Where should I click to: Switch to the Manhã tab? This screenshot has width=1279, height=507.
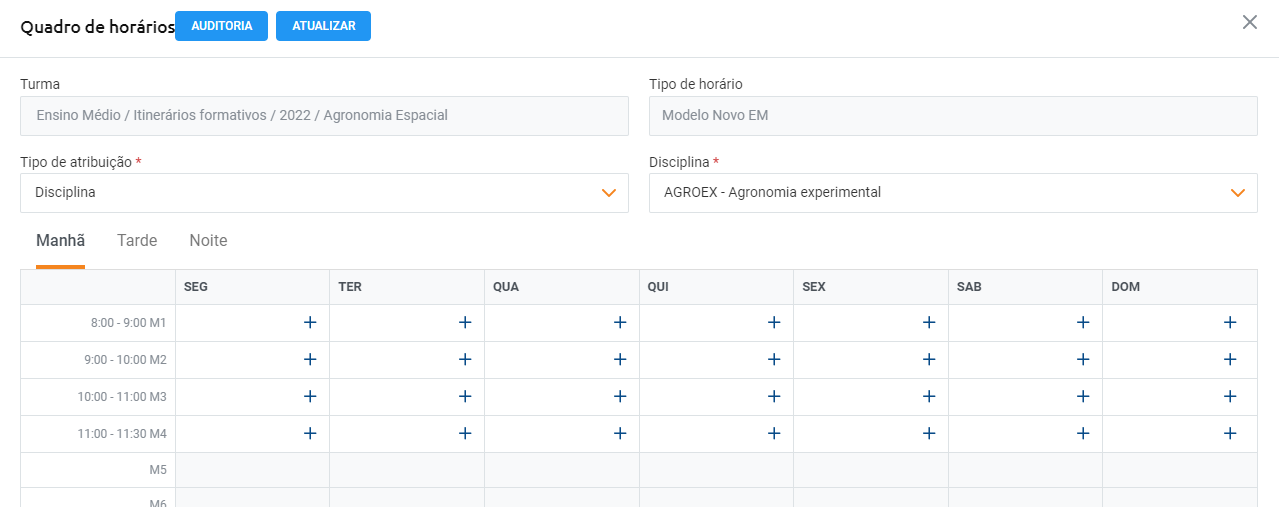point(60,241)
